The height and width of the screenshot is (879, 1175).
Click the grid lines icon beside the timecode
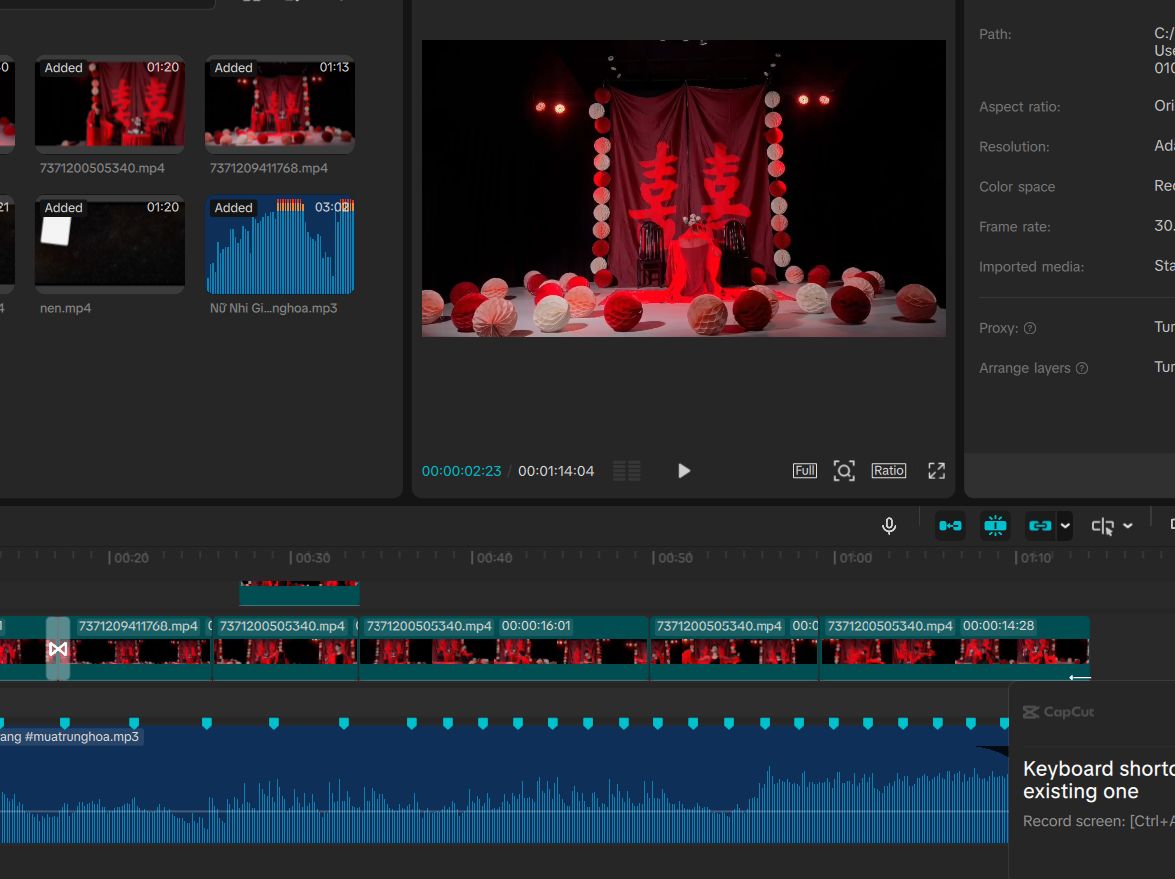(626, 471)
